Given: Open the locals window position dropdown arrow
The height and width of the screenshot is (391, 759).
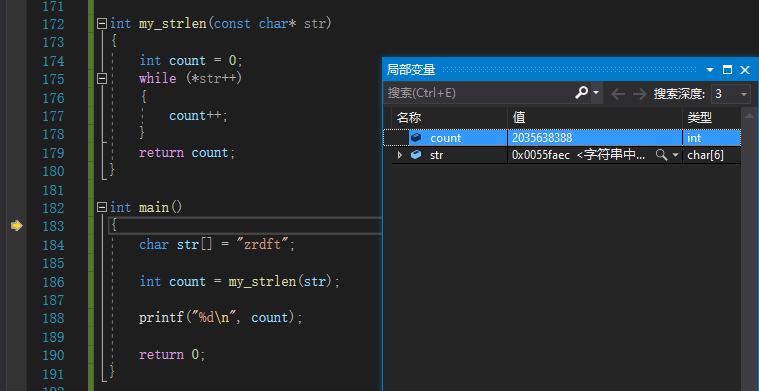Looking at the screenshot, I should point(710,70).
